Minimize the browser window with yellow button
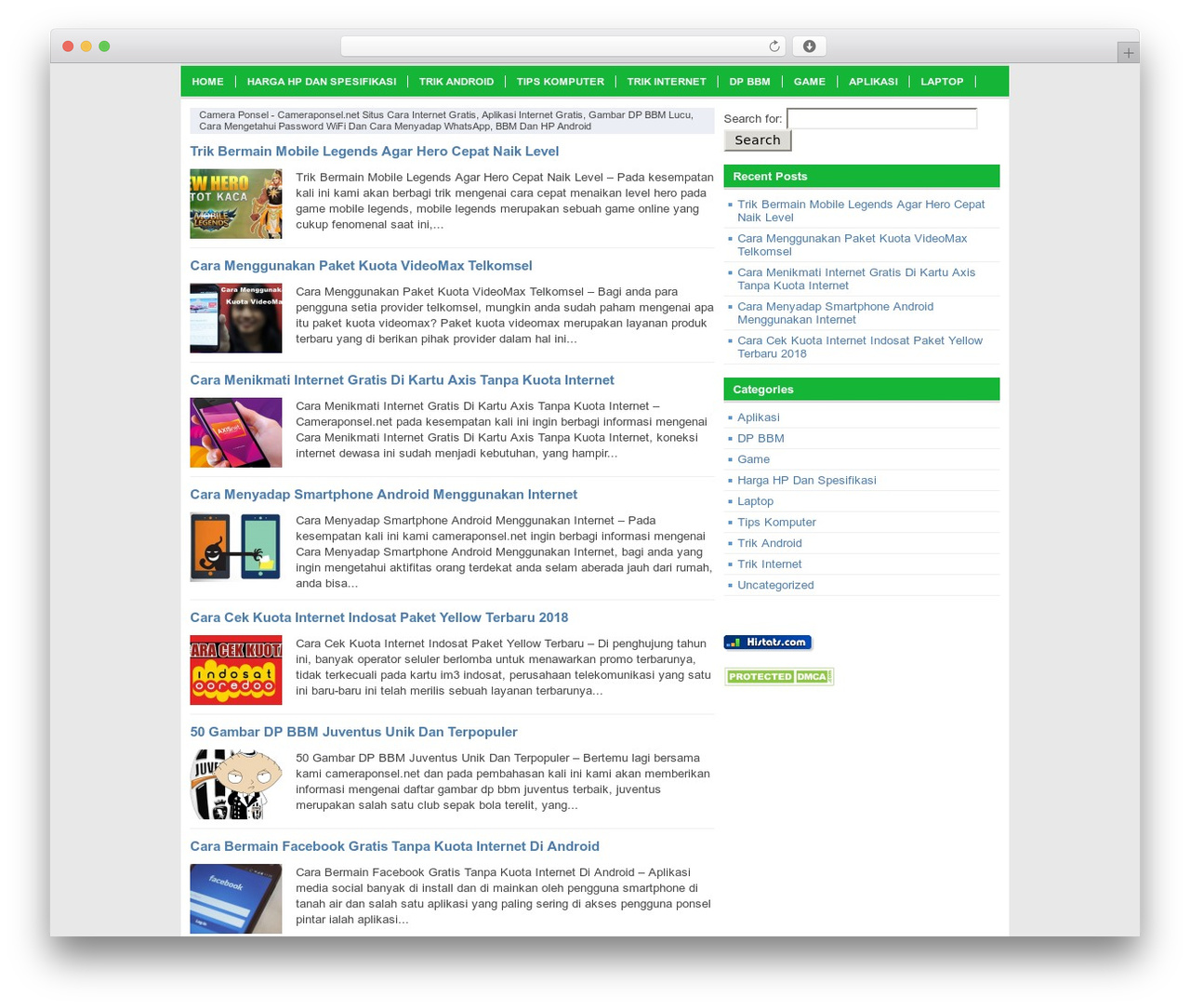Image resolution: width=1190 pixels, height=1008 pixels. (x=86, y=46)
